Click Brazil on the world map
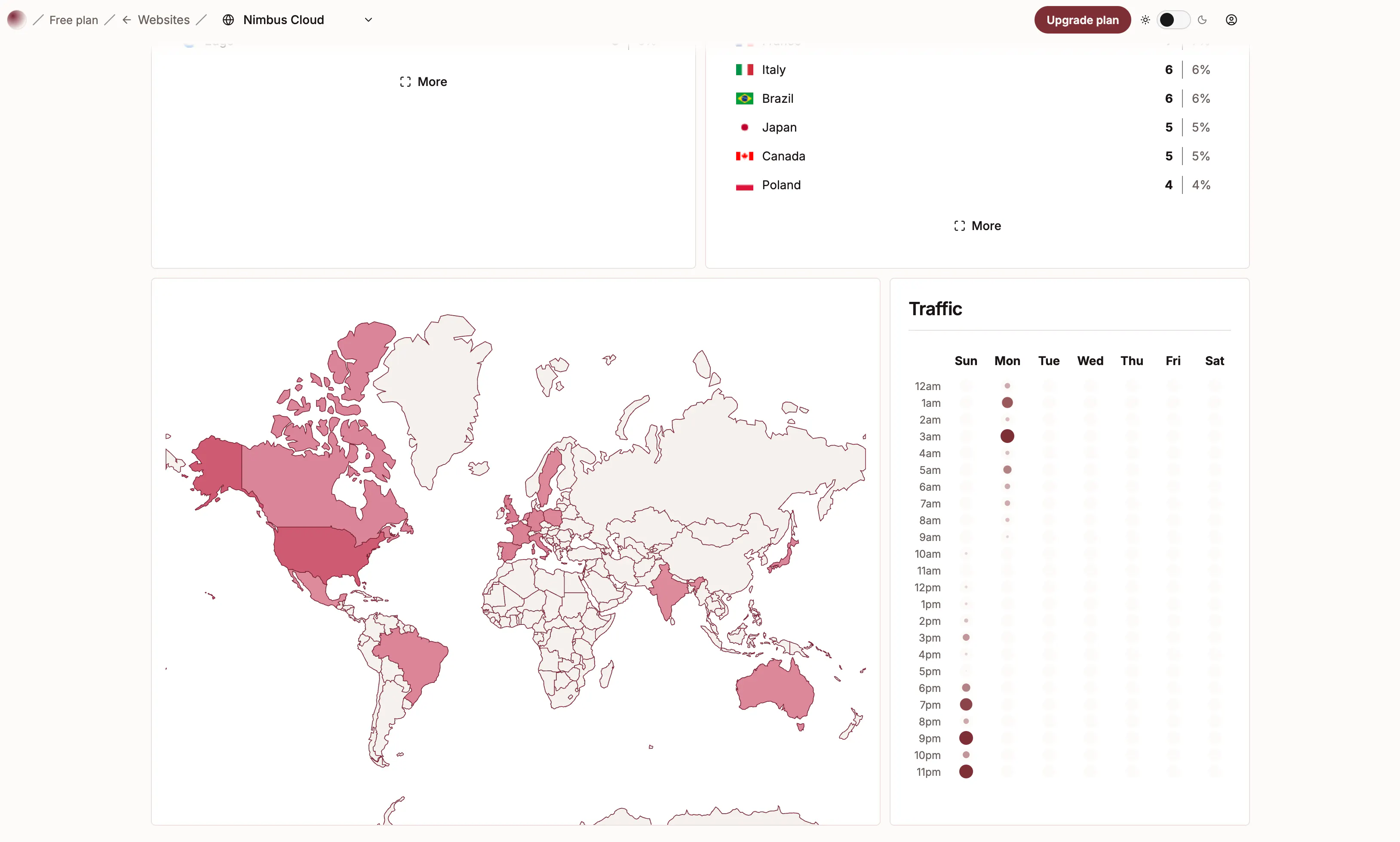The width and height of the screenshot is (1400, 842). pos(417,661)
